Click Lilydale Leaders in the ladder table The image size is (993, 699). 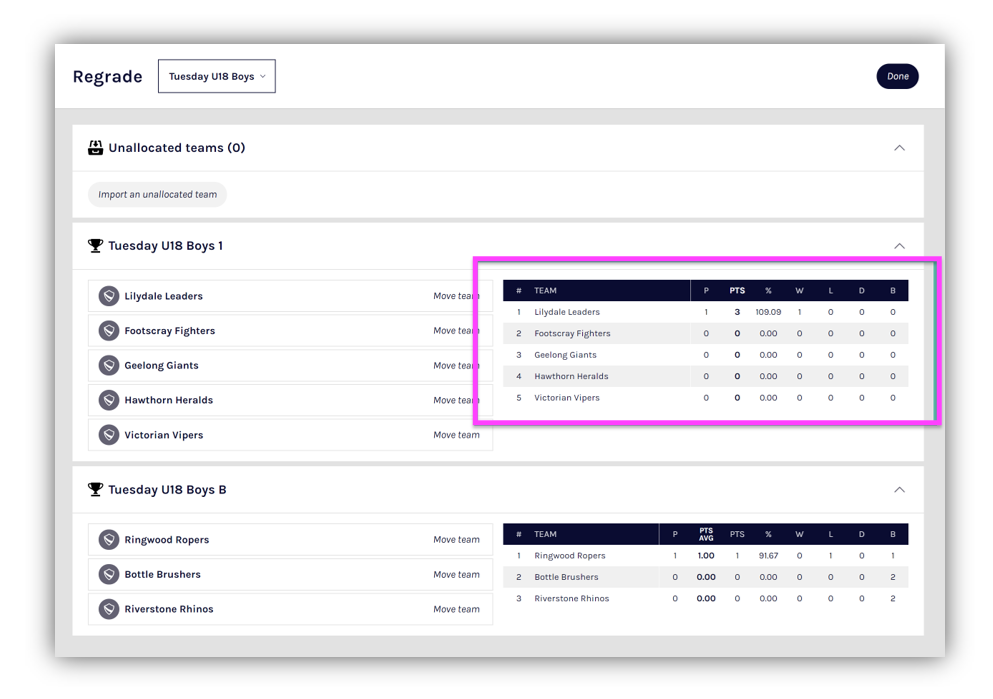click(566, 312)
